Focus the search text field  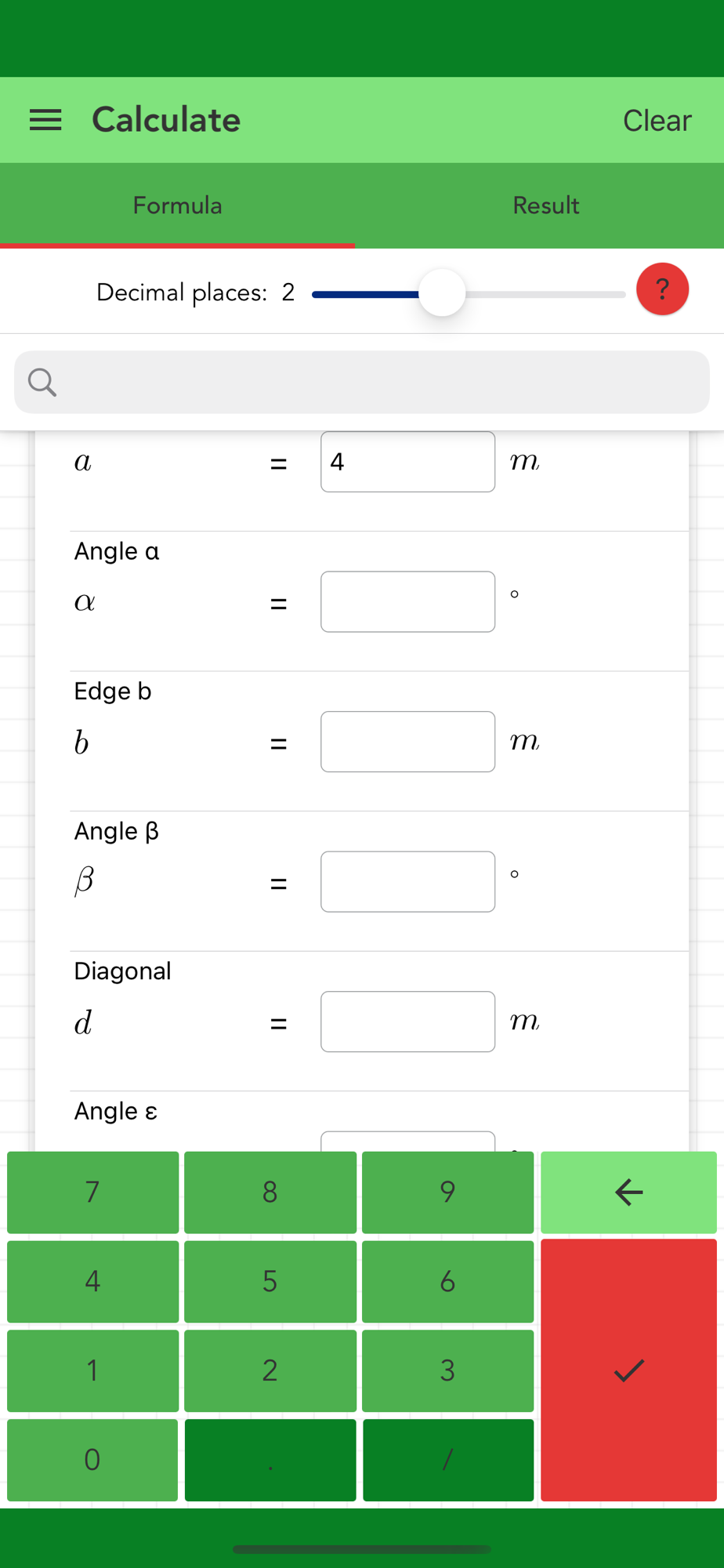click(x=362, y=383)
